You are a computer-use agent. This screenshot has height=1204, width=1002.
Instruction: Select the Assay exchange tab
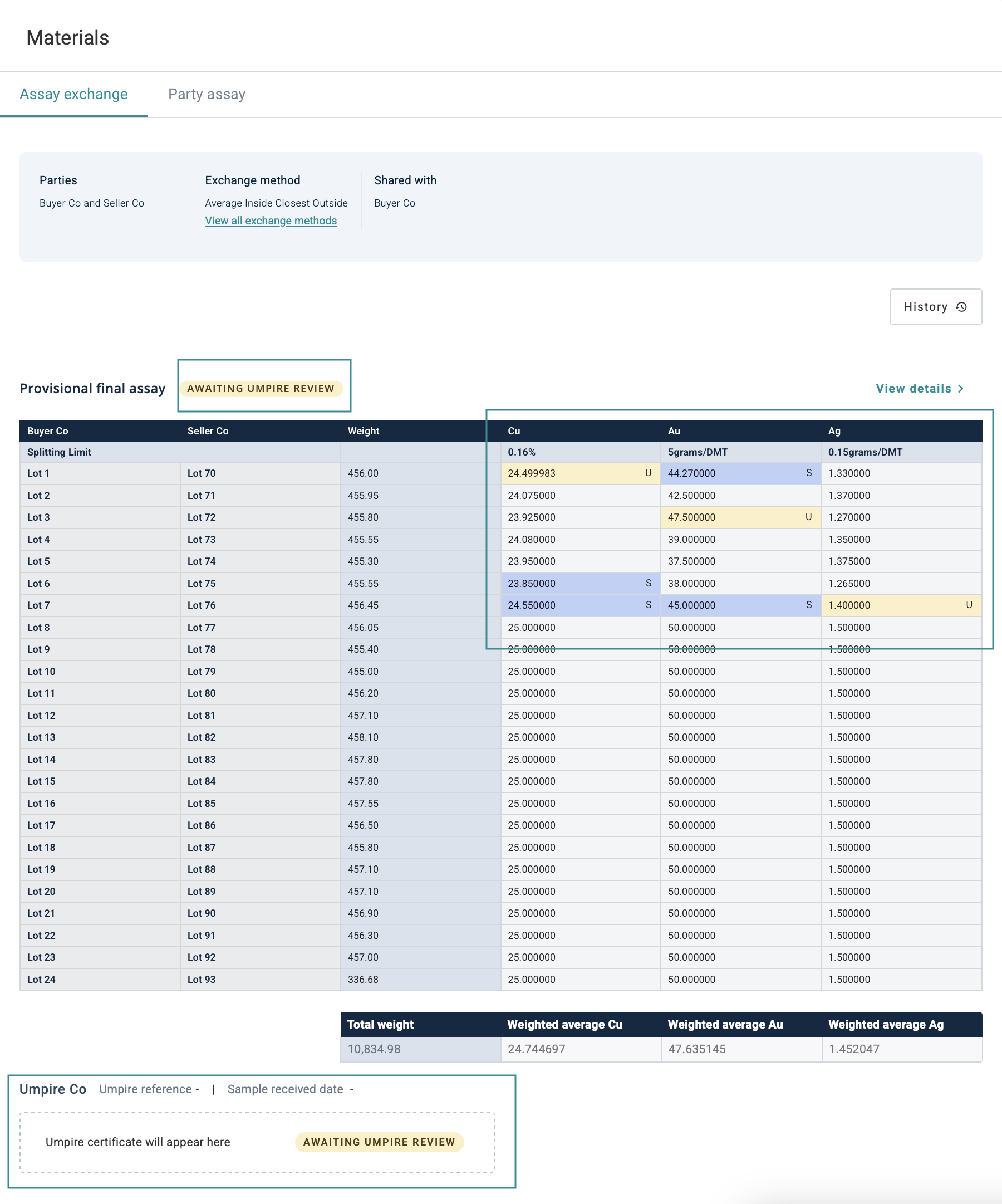click(73, 94)
